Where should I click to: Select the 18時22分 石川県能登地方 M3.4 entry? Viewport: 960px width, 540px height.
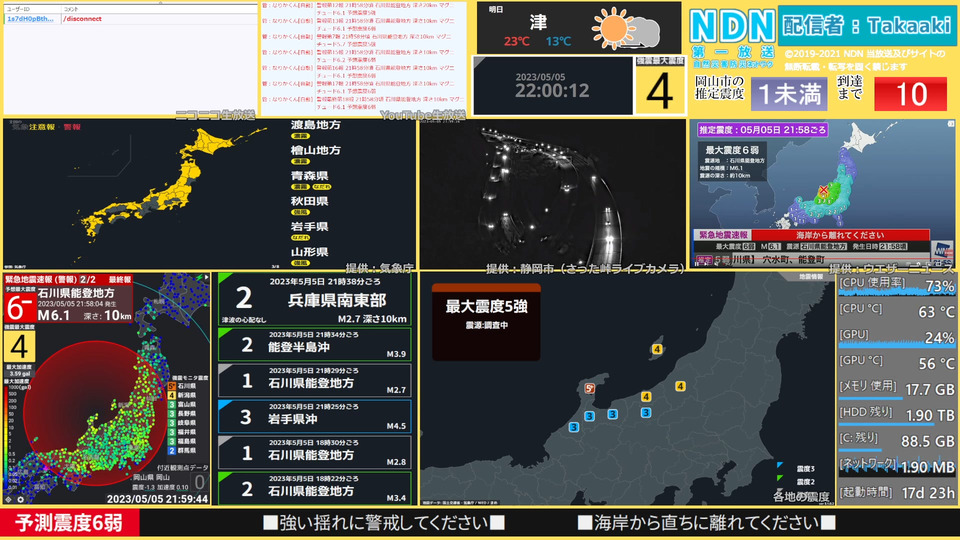tap(315, 489)
